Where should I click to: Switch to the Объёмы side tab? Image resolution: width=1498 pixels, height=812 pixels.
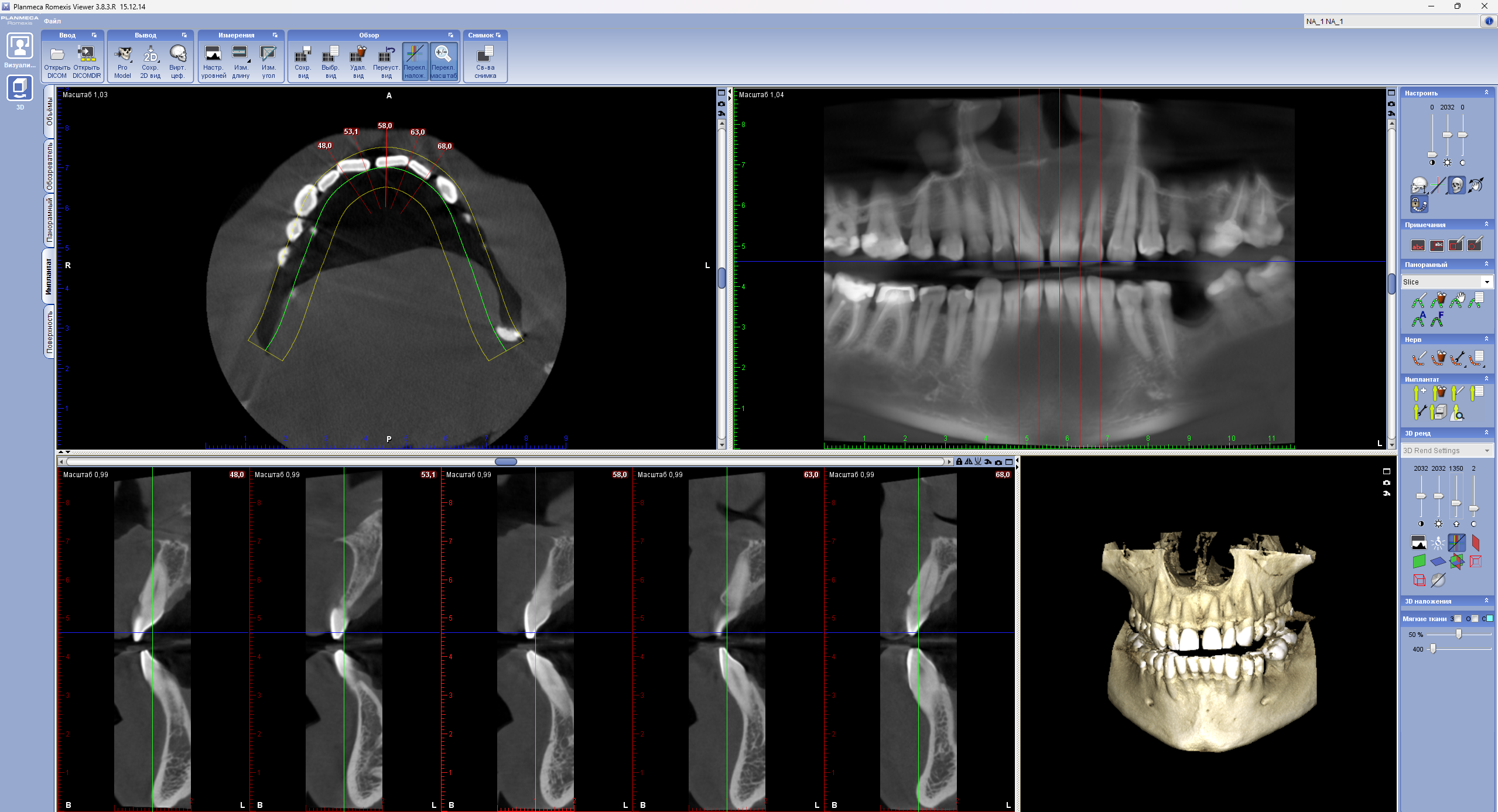(49, 112)
